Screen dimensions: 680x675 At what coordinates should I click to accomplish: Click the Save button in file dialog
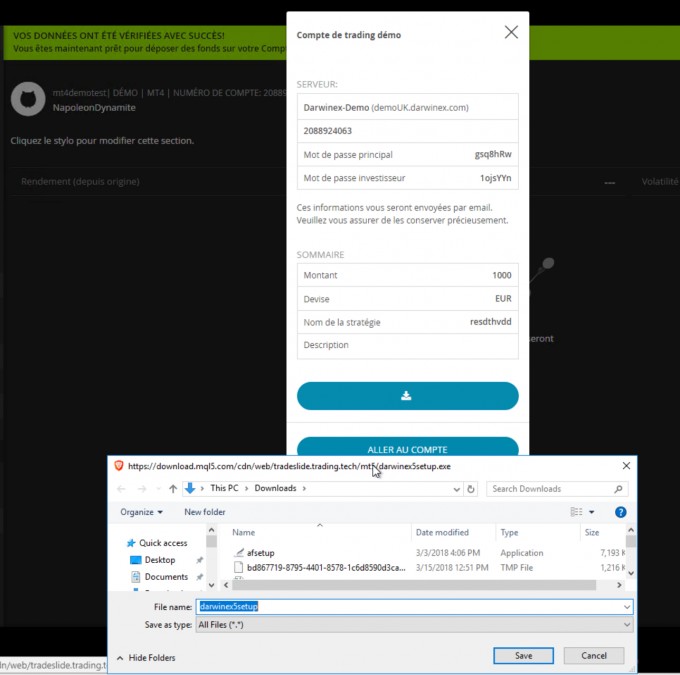(x=523, y=655)
